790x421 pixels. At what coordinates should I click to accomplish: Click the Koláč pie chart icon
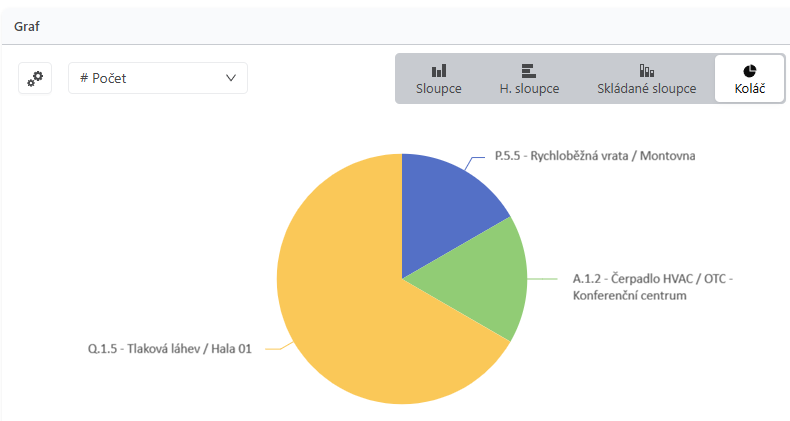[750, 71]
